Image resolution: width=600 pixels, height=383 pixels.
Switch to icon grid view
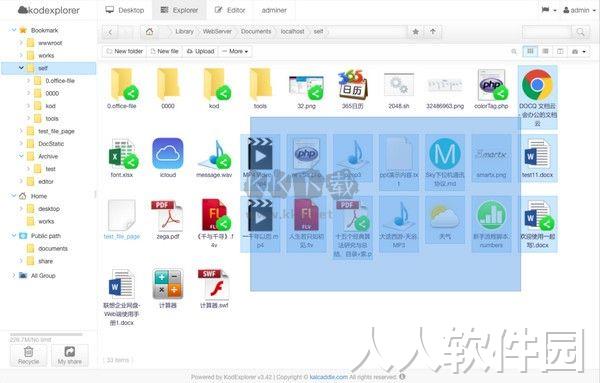coord(530,51)
